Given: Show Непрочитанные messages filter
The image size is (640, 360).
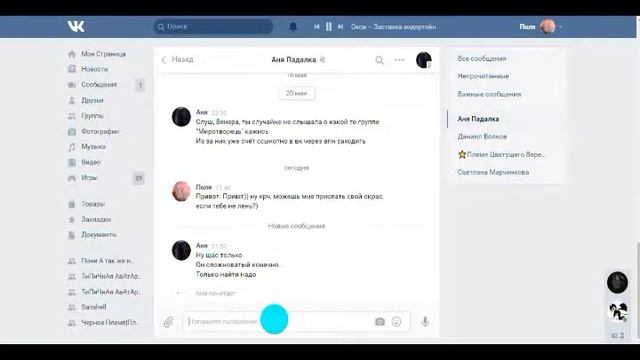Looking at the screenshot, I should (x=483, y=76).
